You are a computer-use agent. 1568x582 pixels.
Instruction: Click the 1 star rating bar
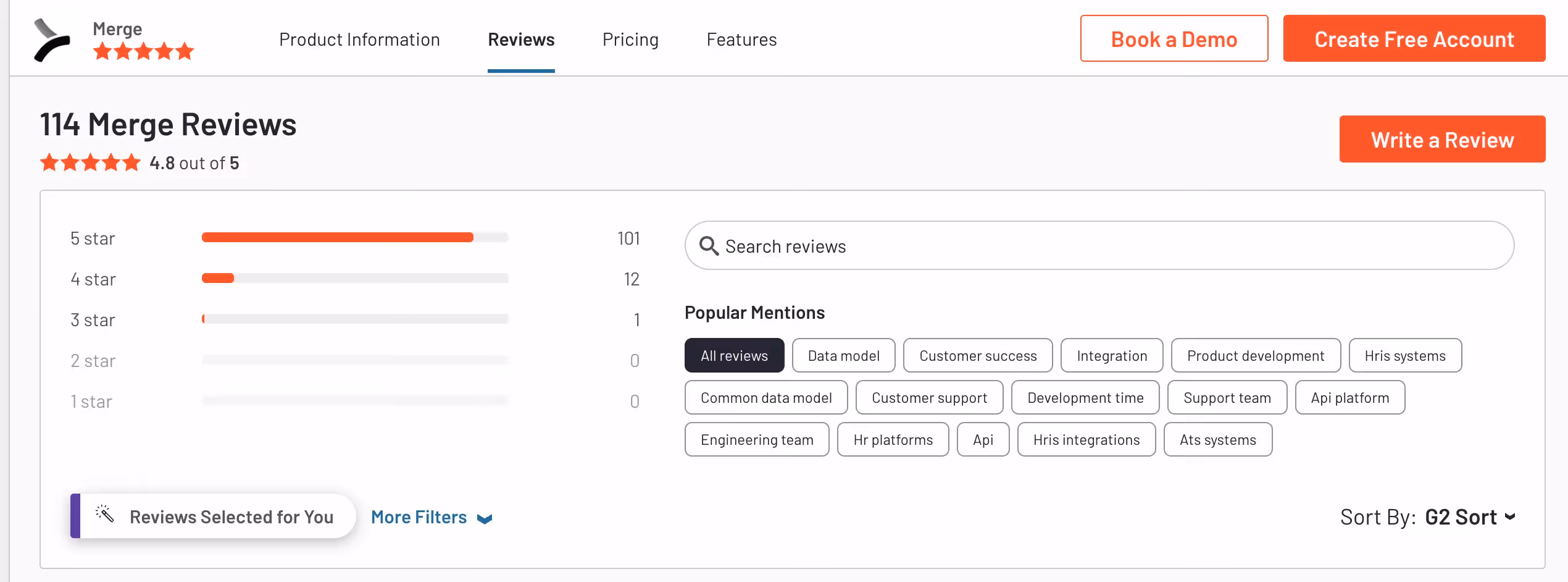(x=355, y=400)
